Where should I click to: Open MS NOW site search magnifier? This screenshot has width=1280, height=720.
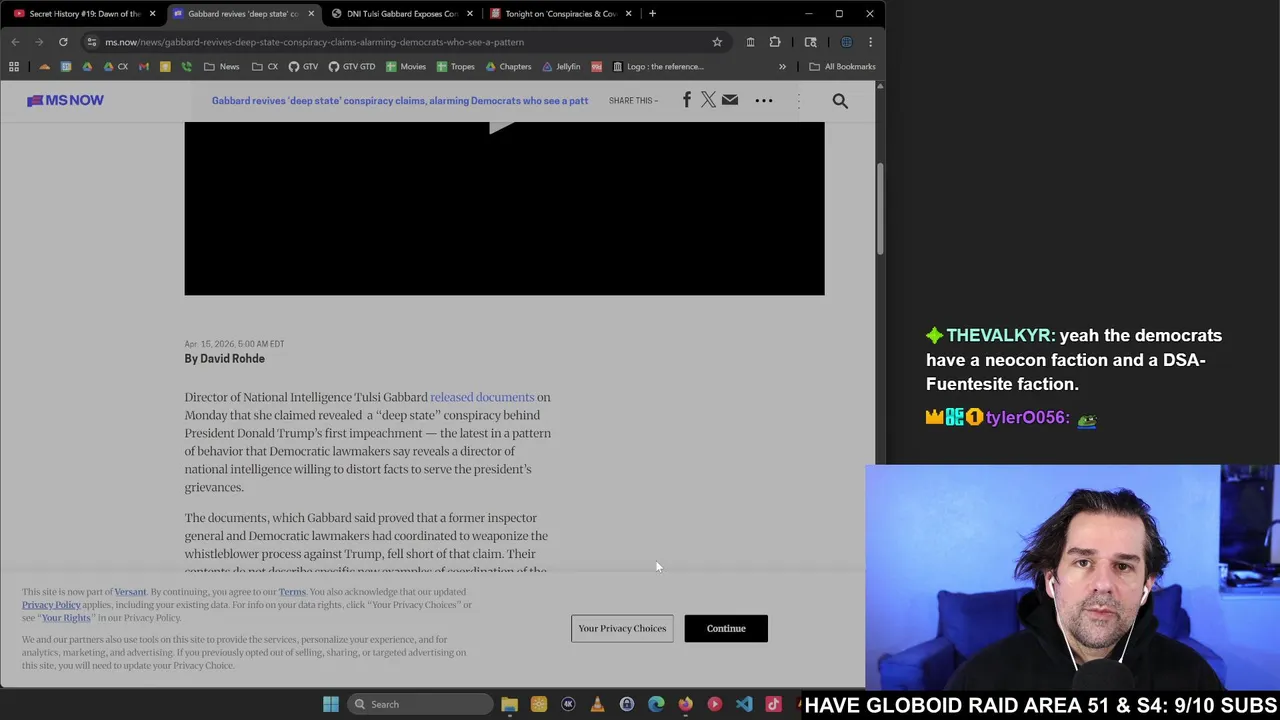pos(840,101)
